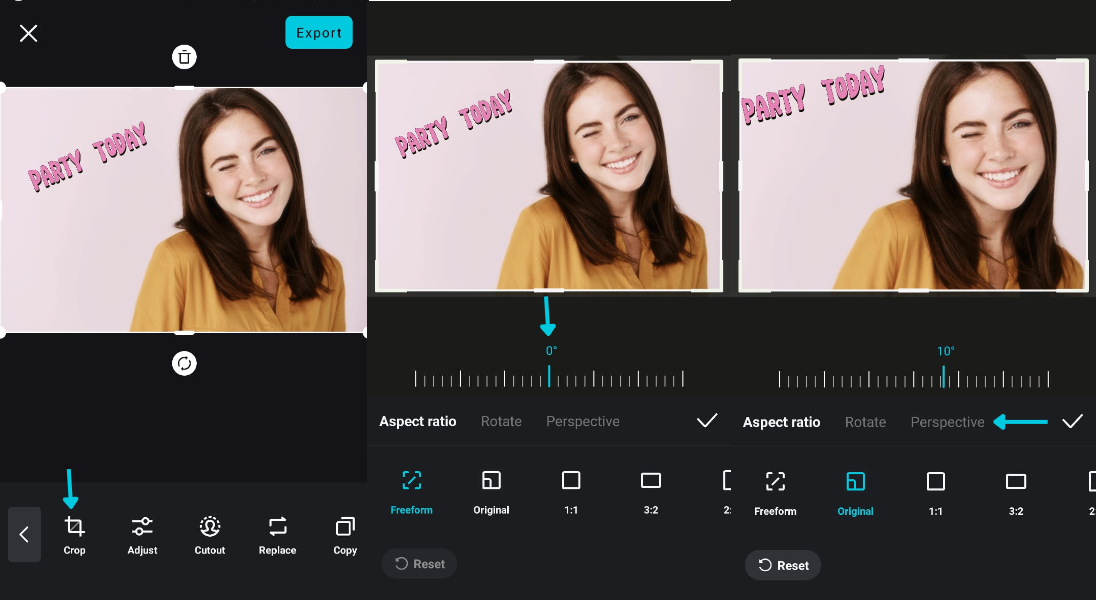Tap the dimmed Reset button in middle panel

click(x=420, y=564)
